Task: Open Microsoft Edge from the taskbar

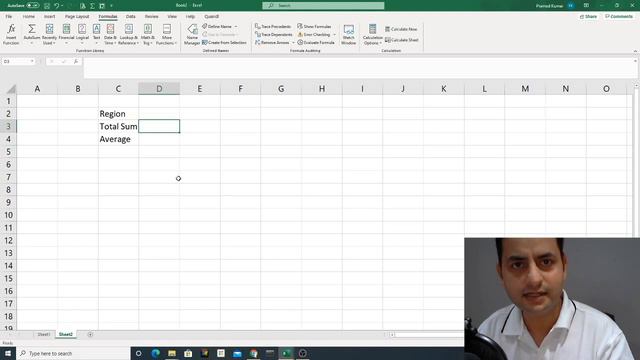Action: coord(156,353)
